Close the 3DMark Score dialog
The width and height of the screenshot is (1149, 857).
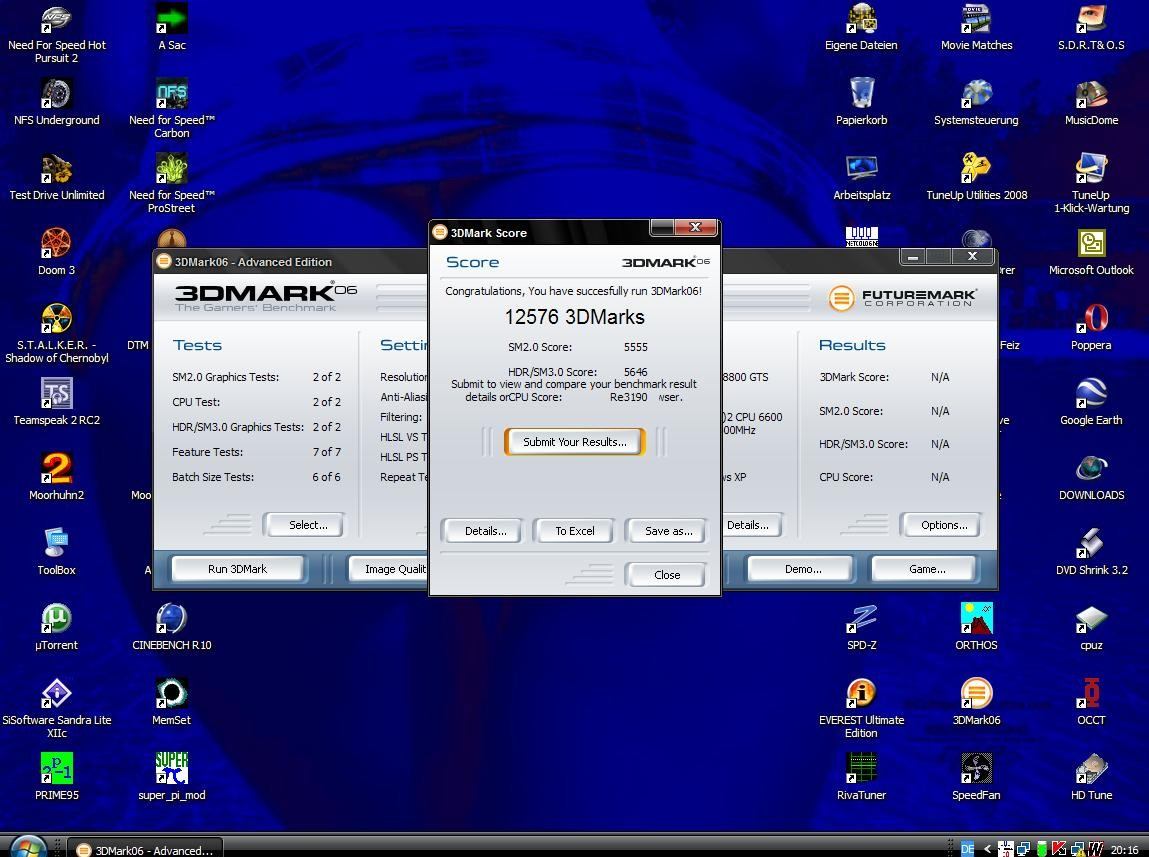667,575
